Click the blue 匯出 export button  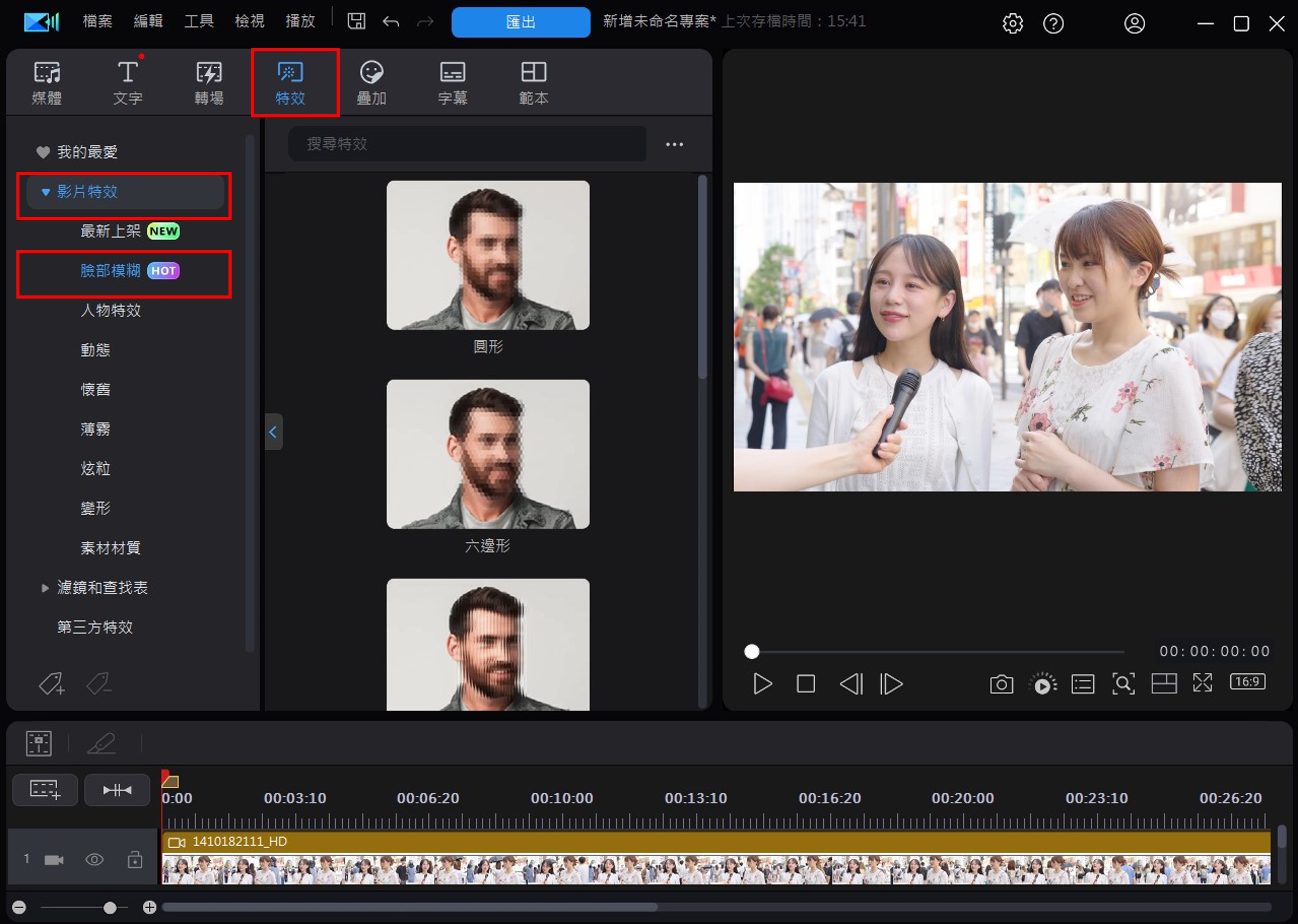pyautogui.click(x=520, y=22)
